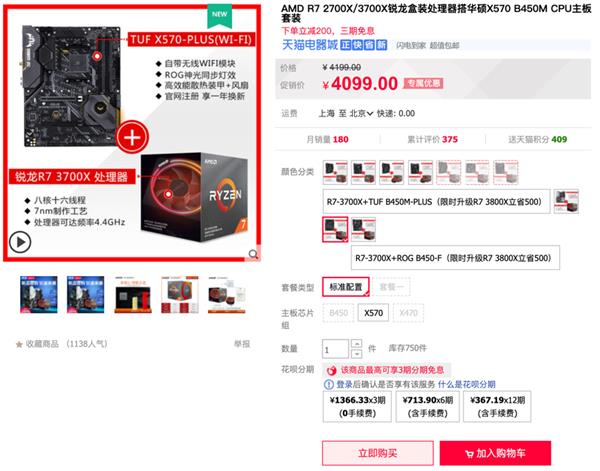Select the R7-3700X+ROG B450-F option
Viewport: 600px width, 471px height.
click(455, 258)
